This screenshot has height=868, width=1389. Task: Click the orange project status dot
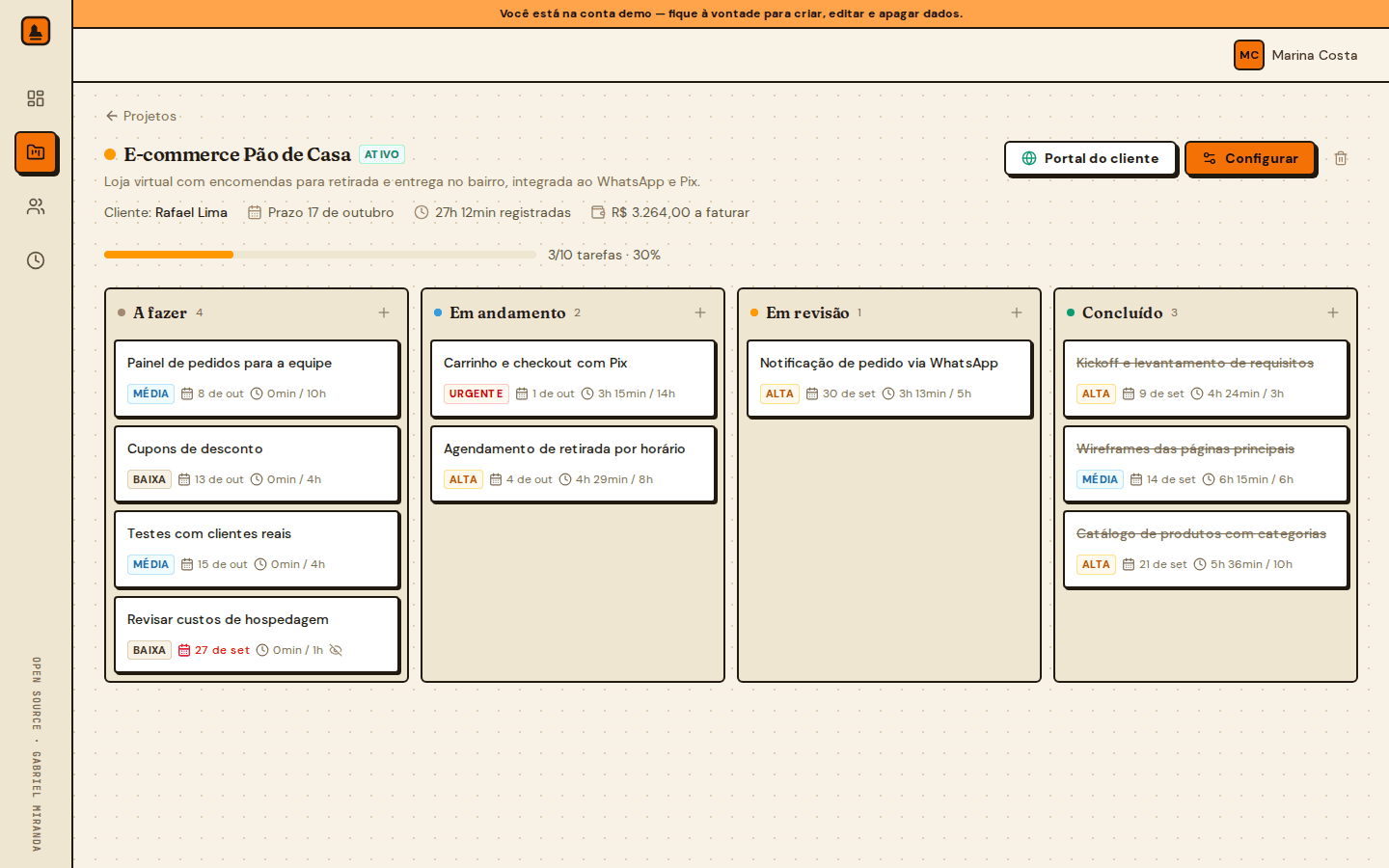click(x=110, y=154)
